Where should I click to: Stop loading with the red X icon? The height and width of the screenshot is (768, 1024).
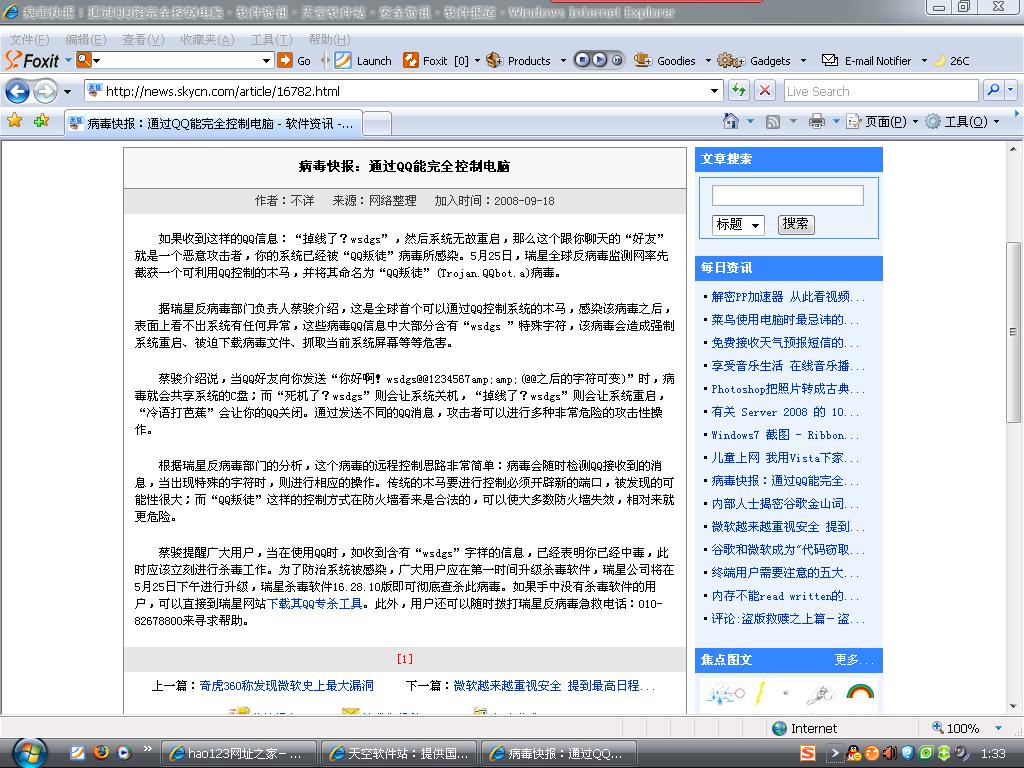pos(764,90)
